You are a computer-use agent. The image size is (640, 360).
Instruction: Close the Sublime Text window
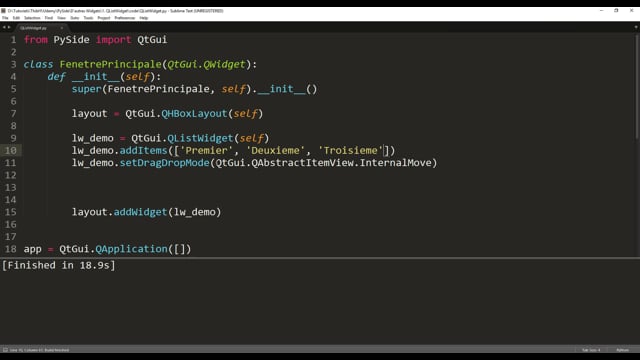tap(631, 11)
